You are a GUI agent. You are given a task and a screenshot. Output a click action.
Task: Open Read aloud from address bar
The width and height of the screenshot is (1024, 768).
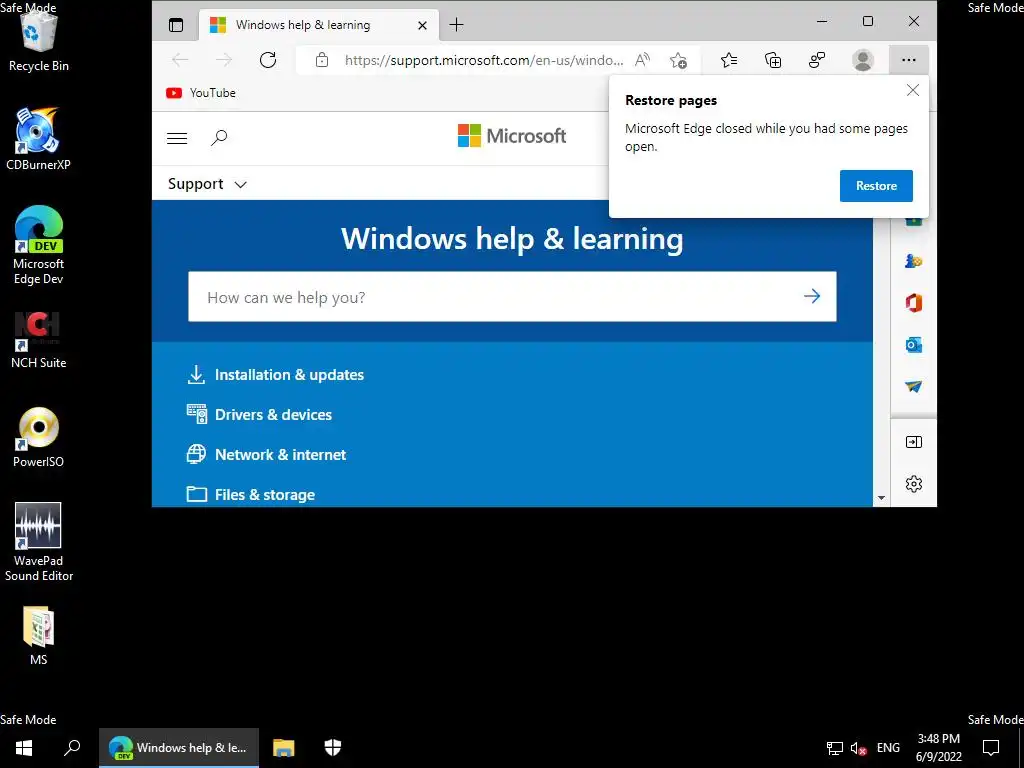(643, 60)
